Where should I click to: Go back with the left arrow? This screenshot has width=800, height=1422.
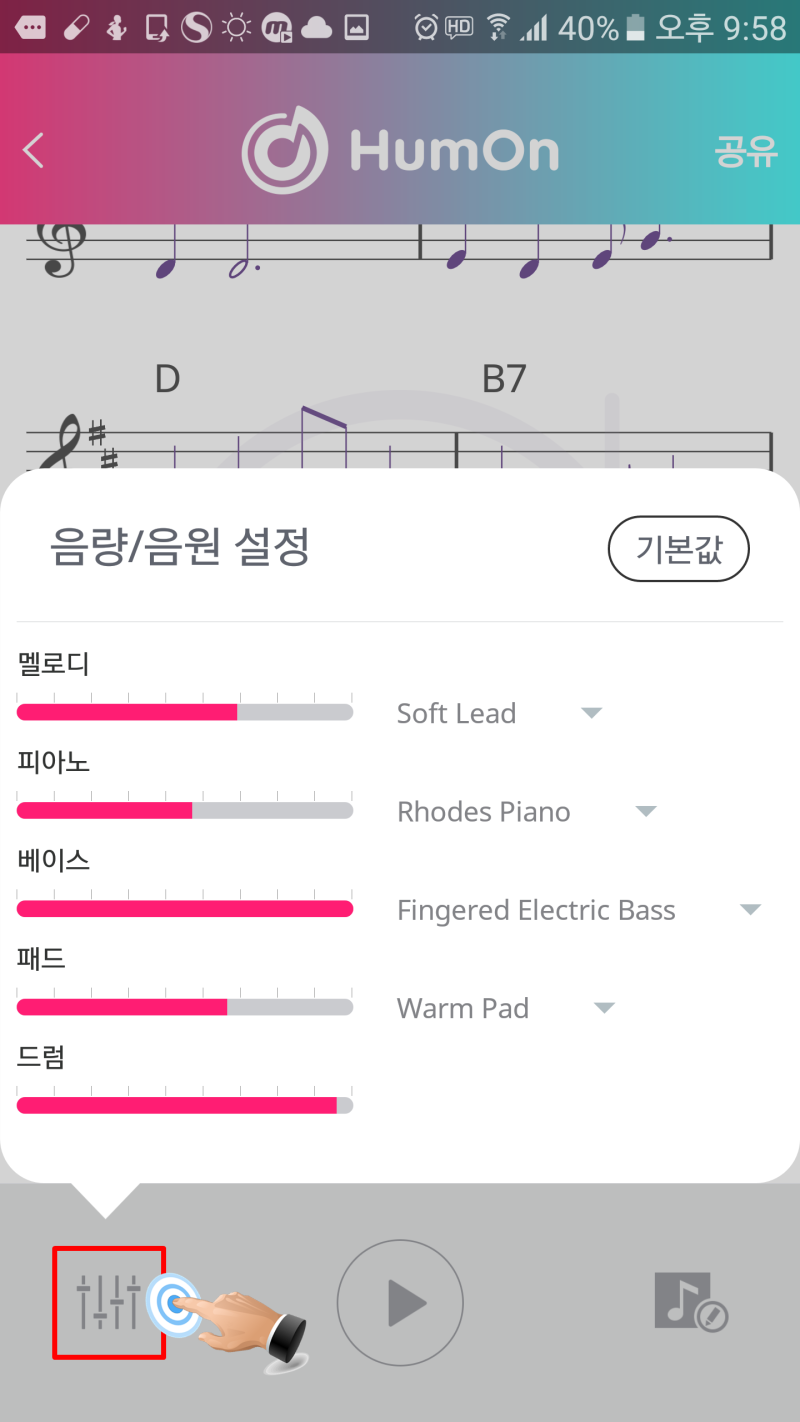click(x=34, y=150)
